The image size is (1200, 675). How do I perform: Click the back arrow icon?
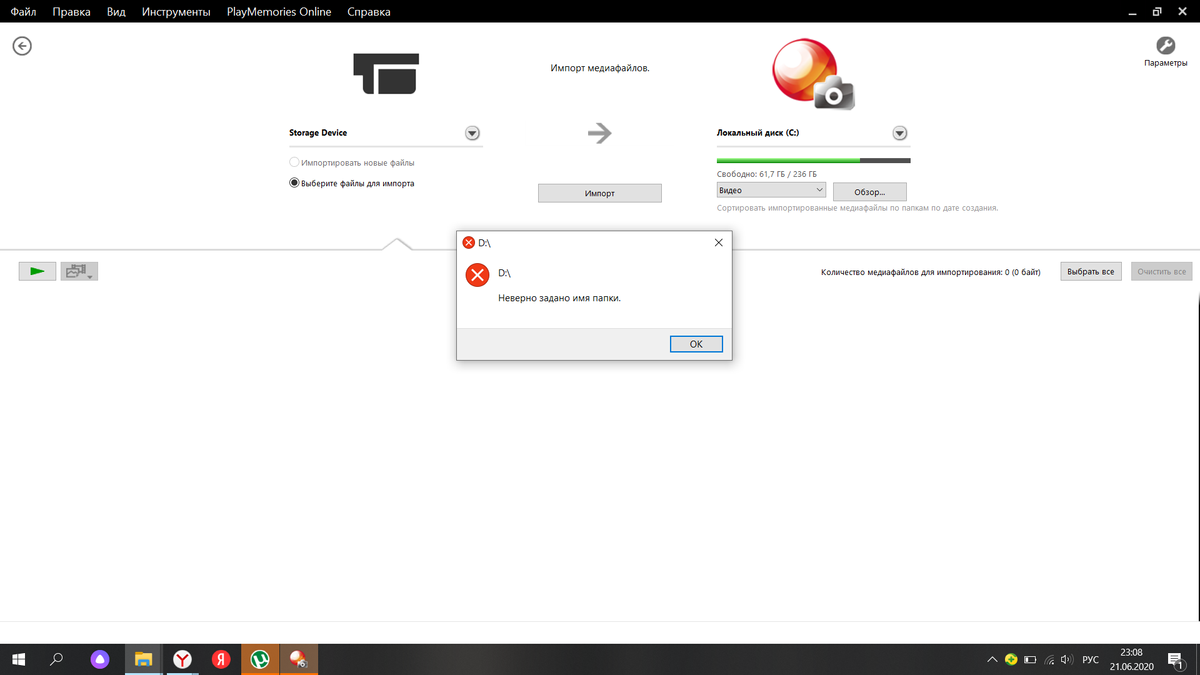[x=22, y=46]
